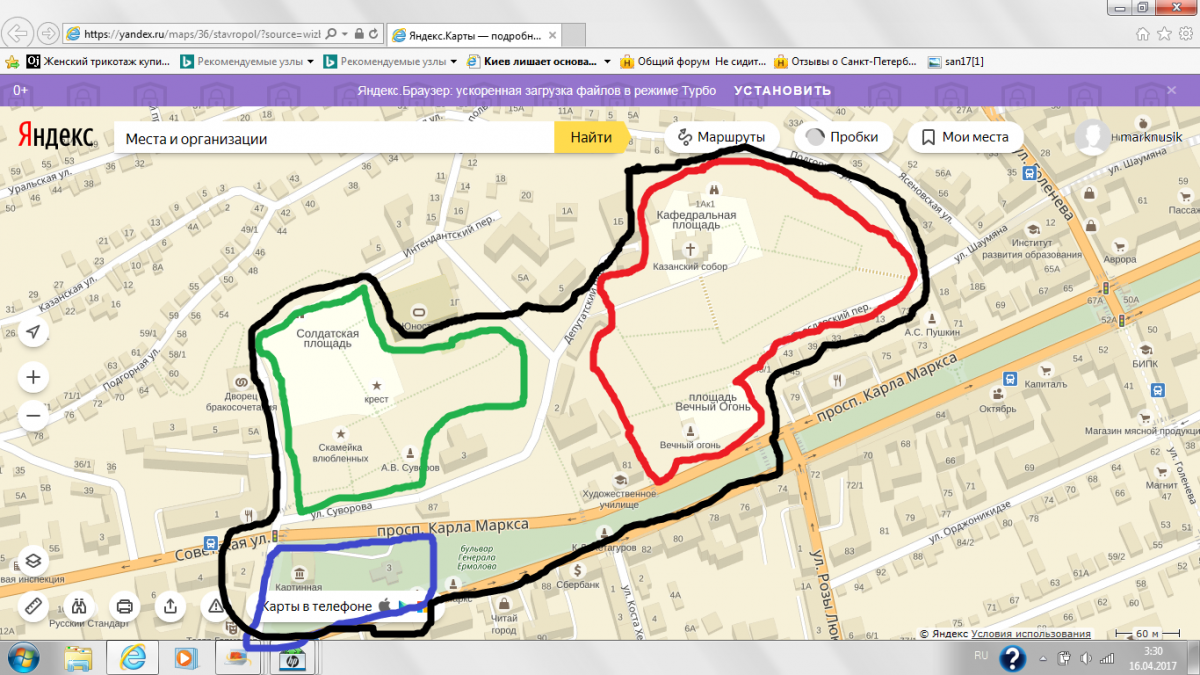Expand first Рекомендуемые узлы favorites dropdown
Viewport: 1200px width, 675px height.
coord(311,61)
